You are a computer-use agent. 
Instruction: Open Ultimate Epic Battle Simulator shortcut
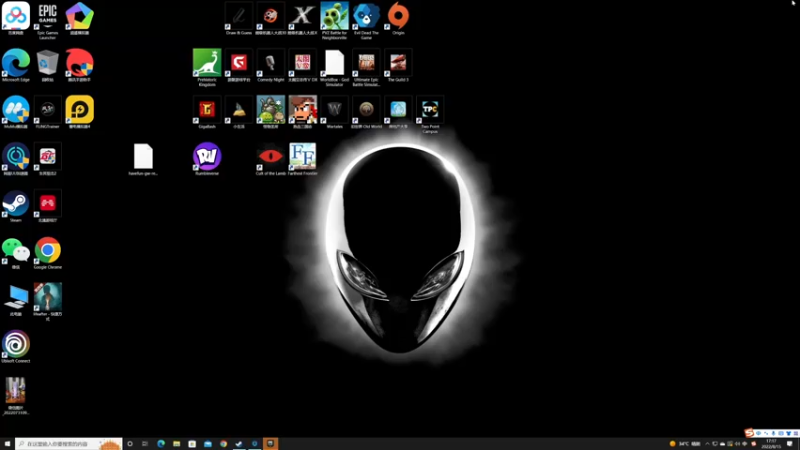pyautogui.click(x=366, y=67)
